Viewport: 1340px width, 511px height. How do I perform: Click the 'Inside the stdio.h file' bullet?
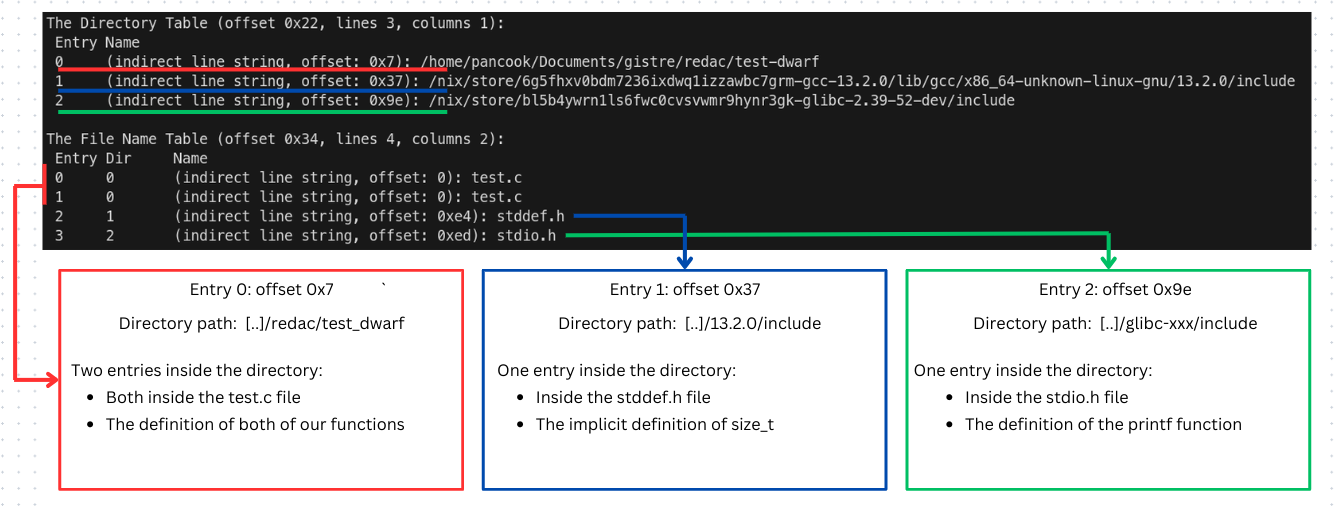point(1046,397)
